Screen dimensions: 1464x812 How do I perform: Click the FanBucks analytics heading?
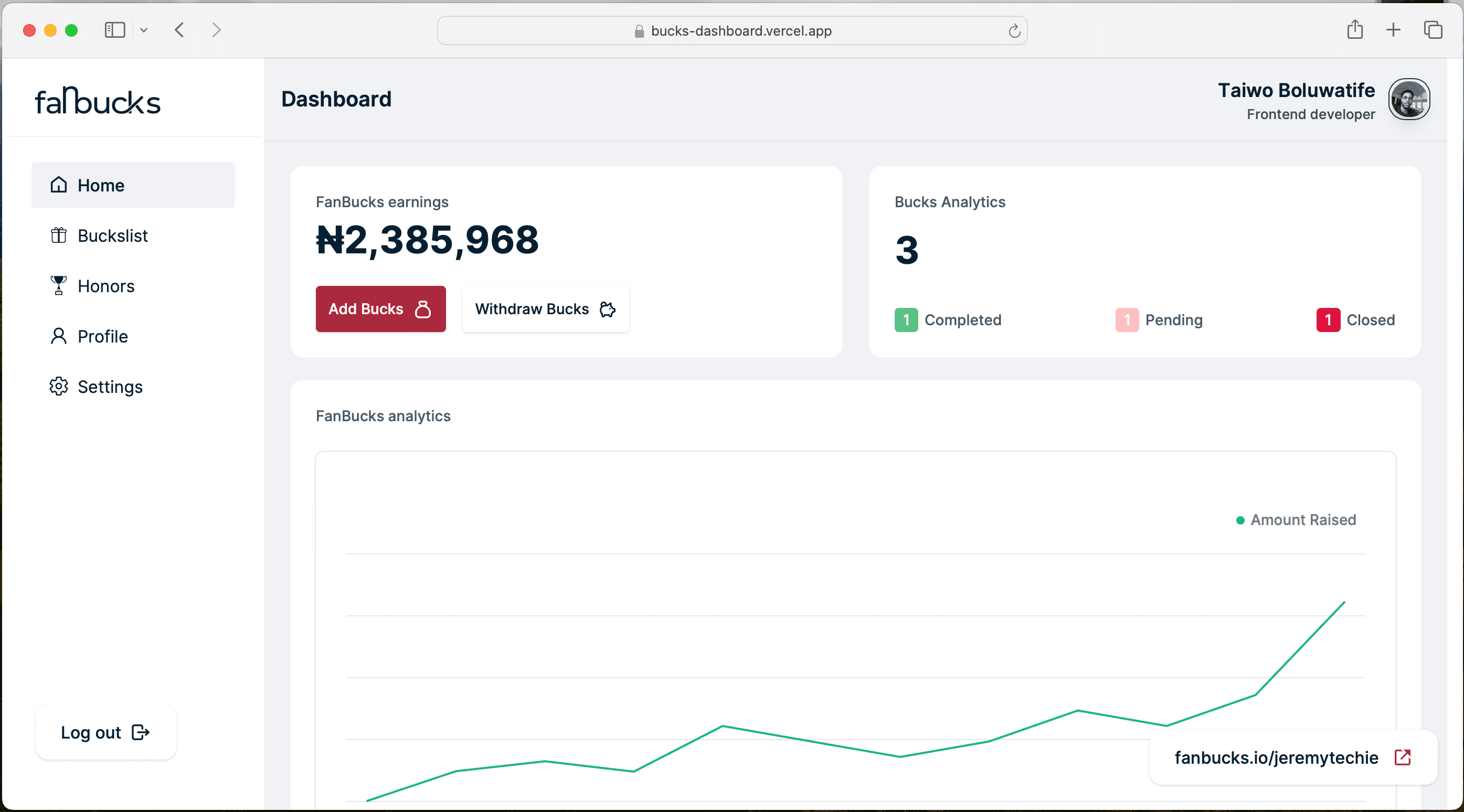pos(383,416)
